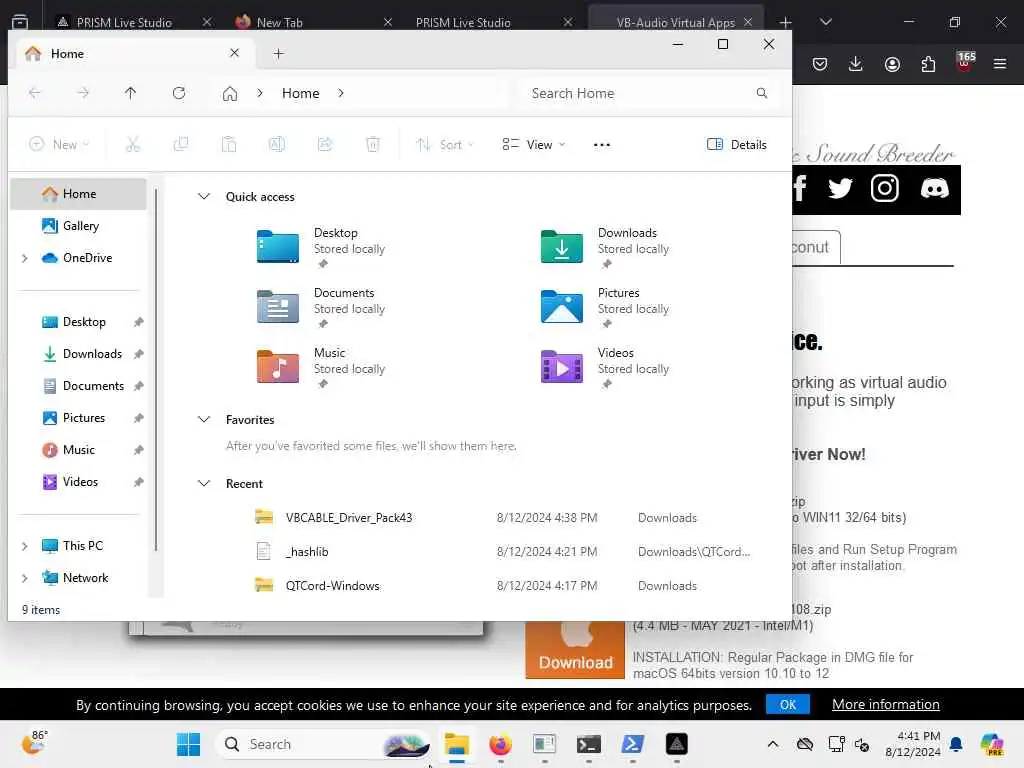Unpin Downloads in the navigation pane
The height and width of the screenshot is (768, 1024).
pyautogui.click(x=138, y=354)
